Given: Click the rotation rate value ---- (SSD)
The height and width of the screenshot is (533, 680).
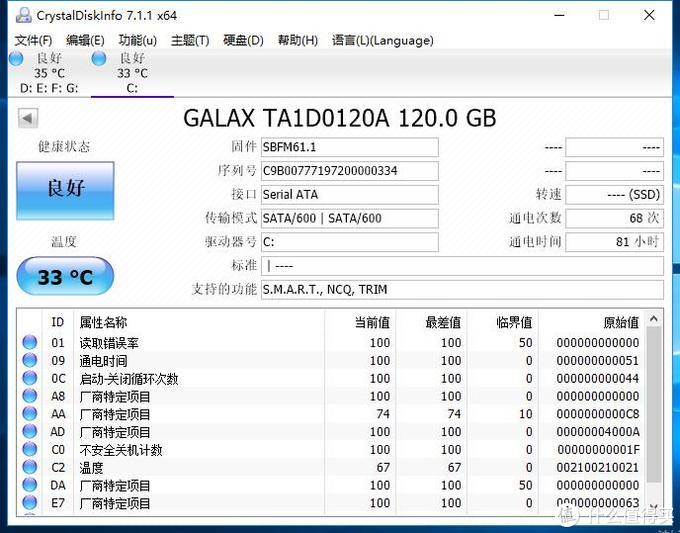Looking at the screenshot, I should coord(615,195).
